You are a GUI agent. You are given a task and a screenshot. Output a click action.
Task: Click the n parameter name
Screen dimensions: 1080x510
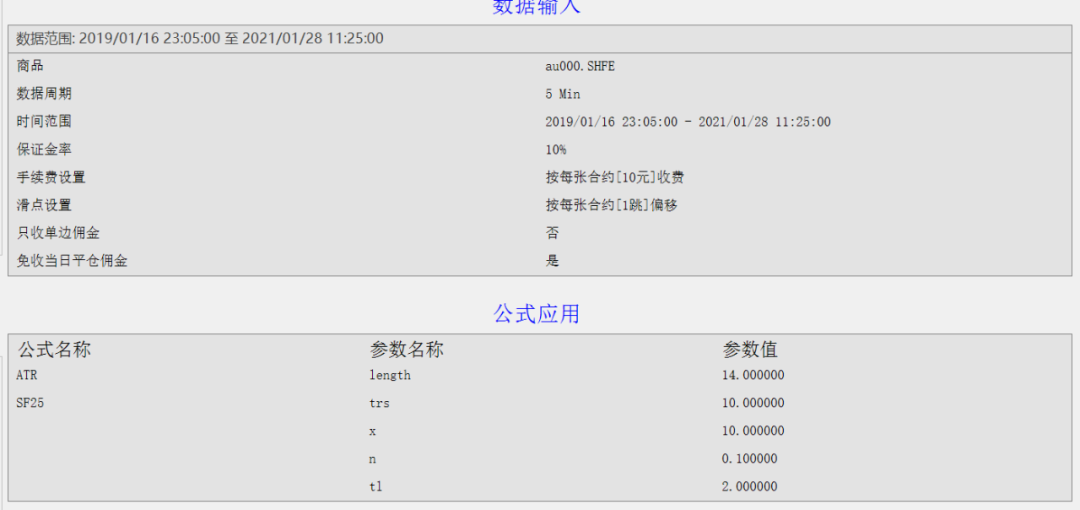373,459
